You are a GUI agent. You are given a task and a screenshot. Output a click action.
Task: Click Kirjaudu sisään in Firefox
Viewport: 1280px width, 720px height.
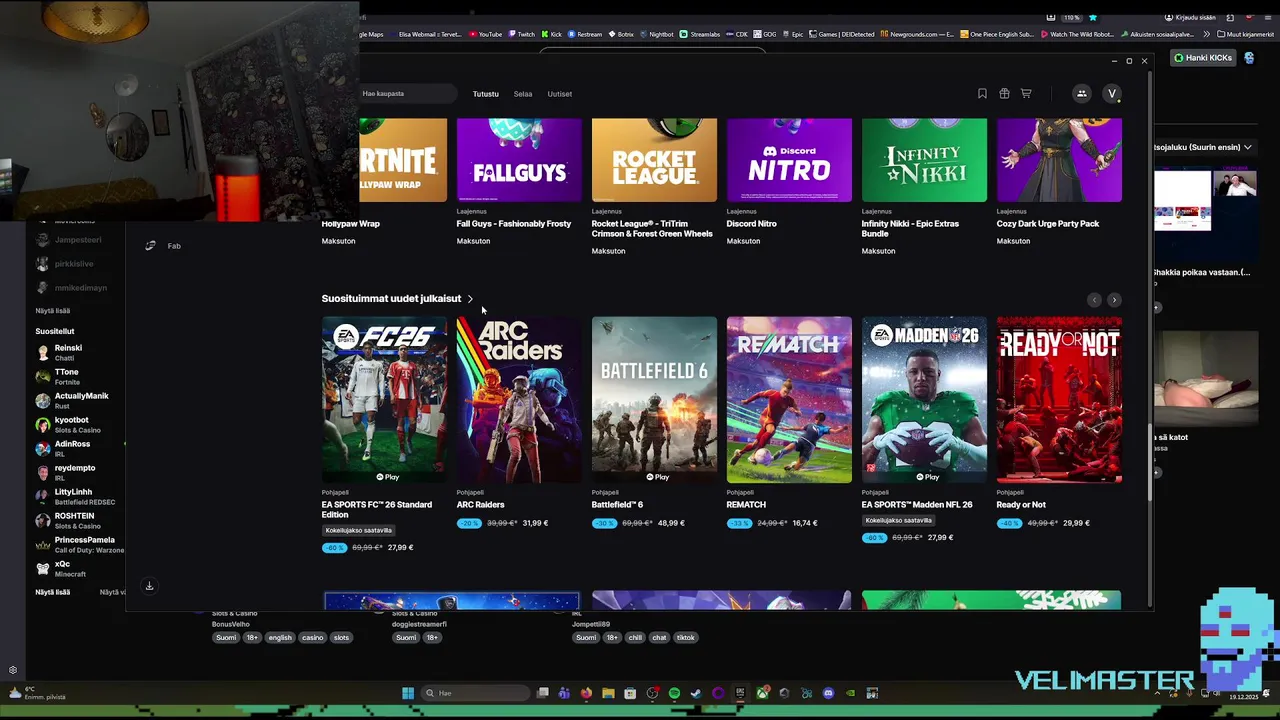click(1190, 17)
